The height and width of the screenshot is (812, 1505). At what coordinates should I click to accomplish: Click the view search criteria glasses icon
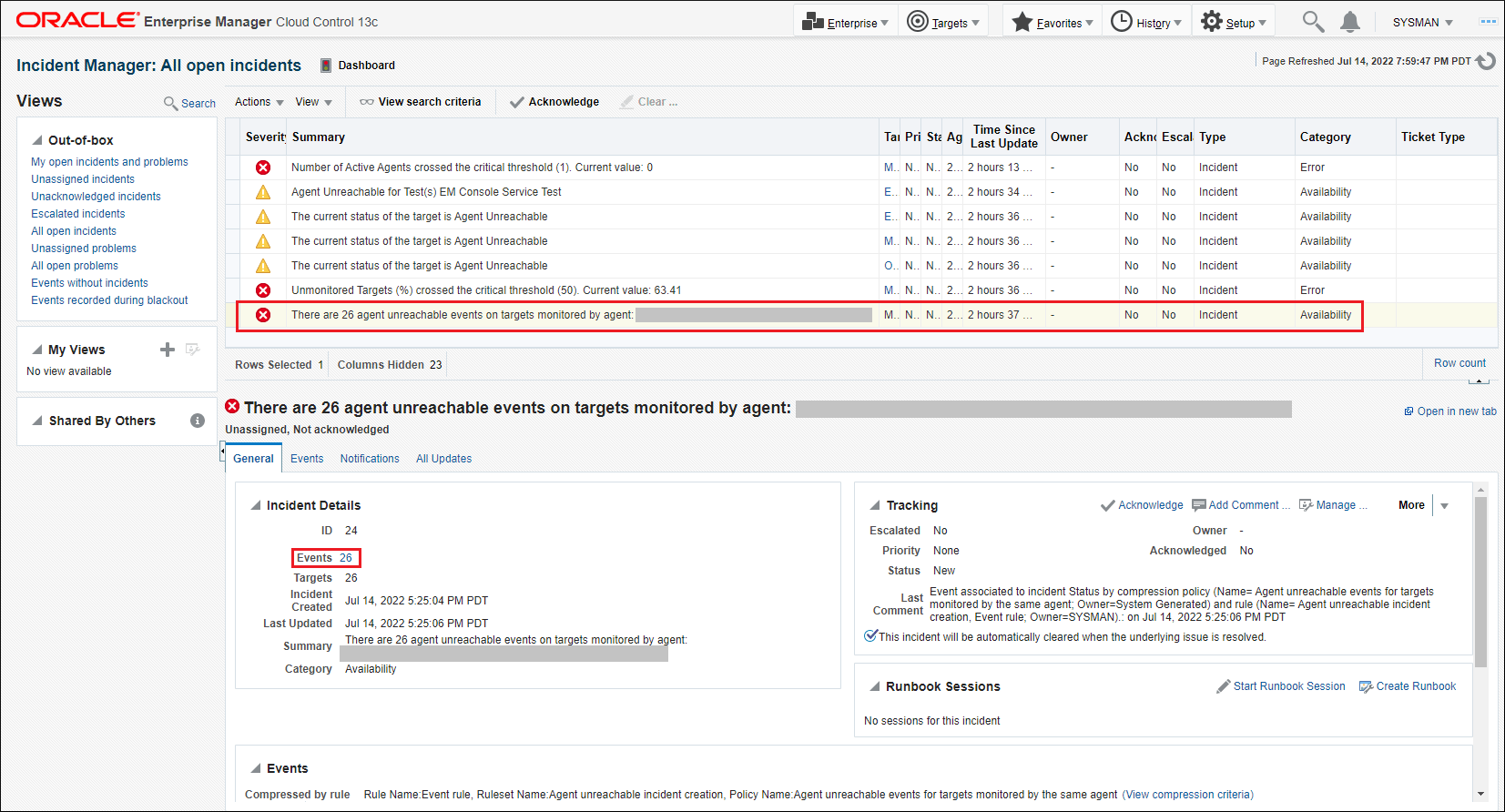click(x=367, y=102)
